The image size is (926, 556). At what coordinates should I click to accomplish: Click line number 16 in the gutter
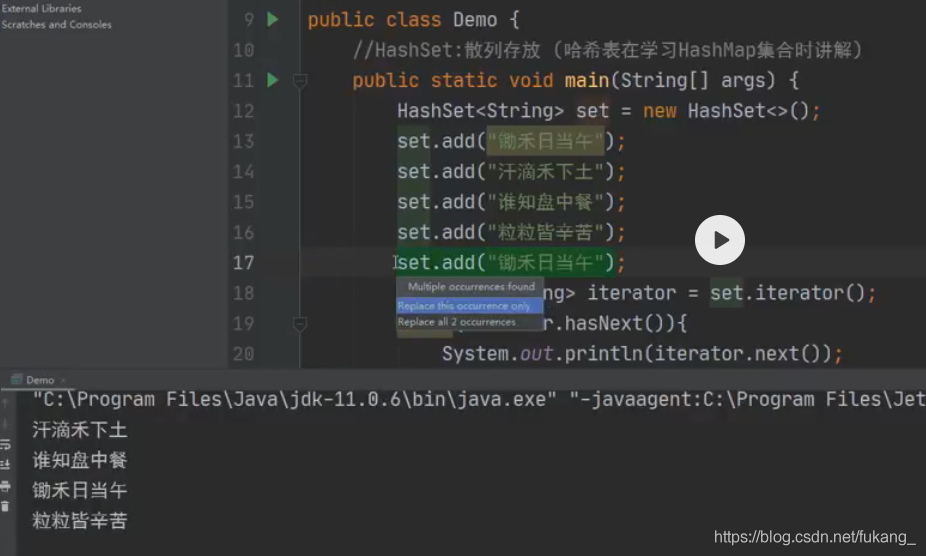[x=243, y=232]
